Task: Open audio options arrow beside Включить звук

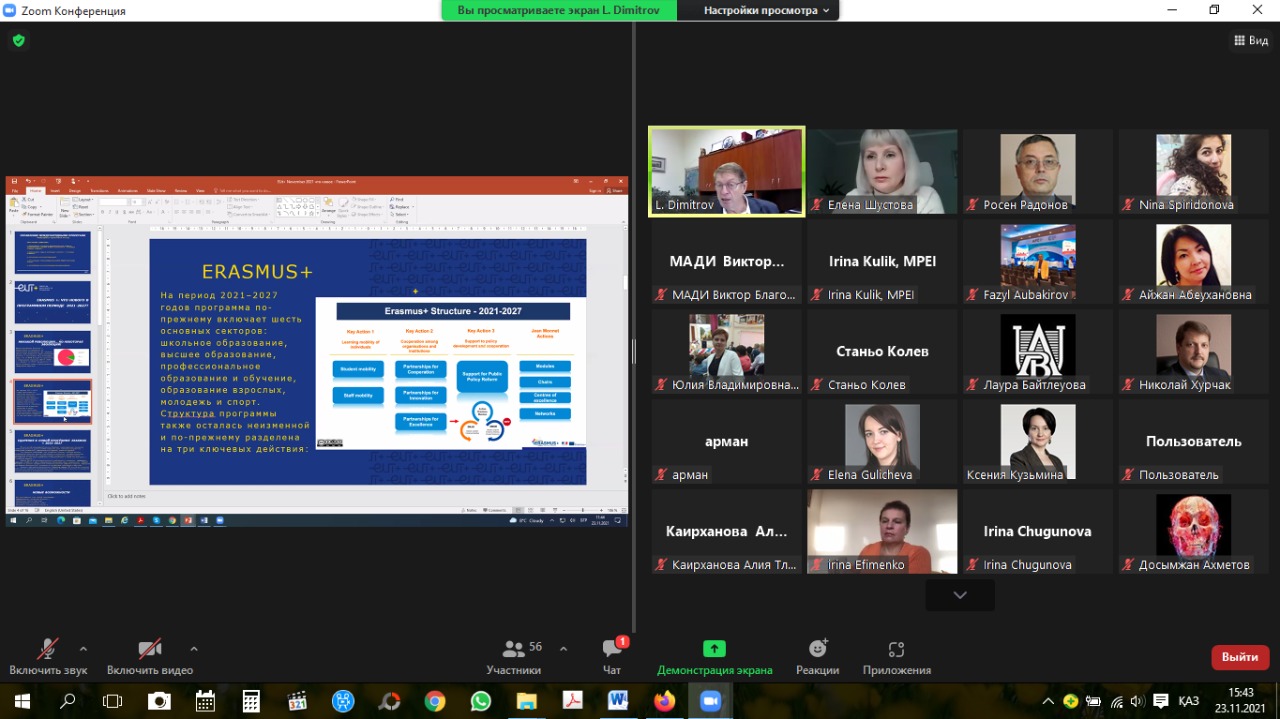Action: coord(83,648)
